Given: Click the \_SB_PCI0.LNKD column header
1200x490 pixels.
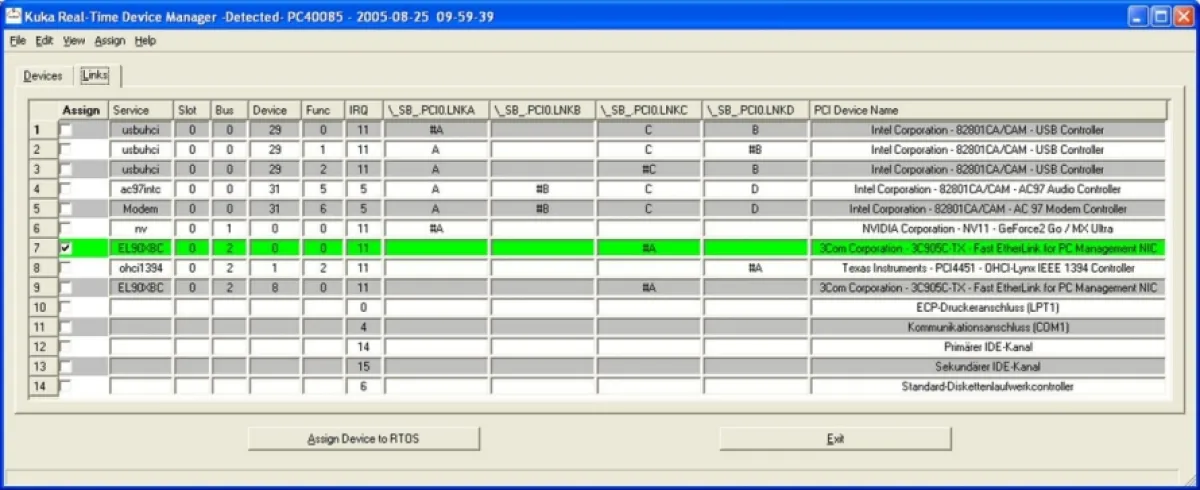Looking at the screenshot, I should pos(756,110).
